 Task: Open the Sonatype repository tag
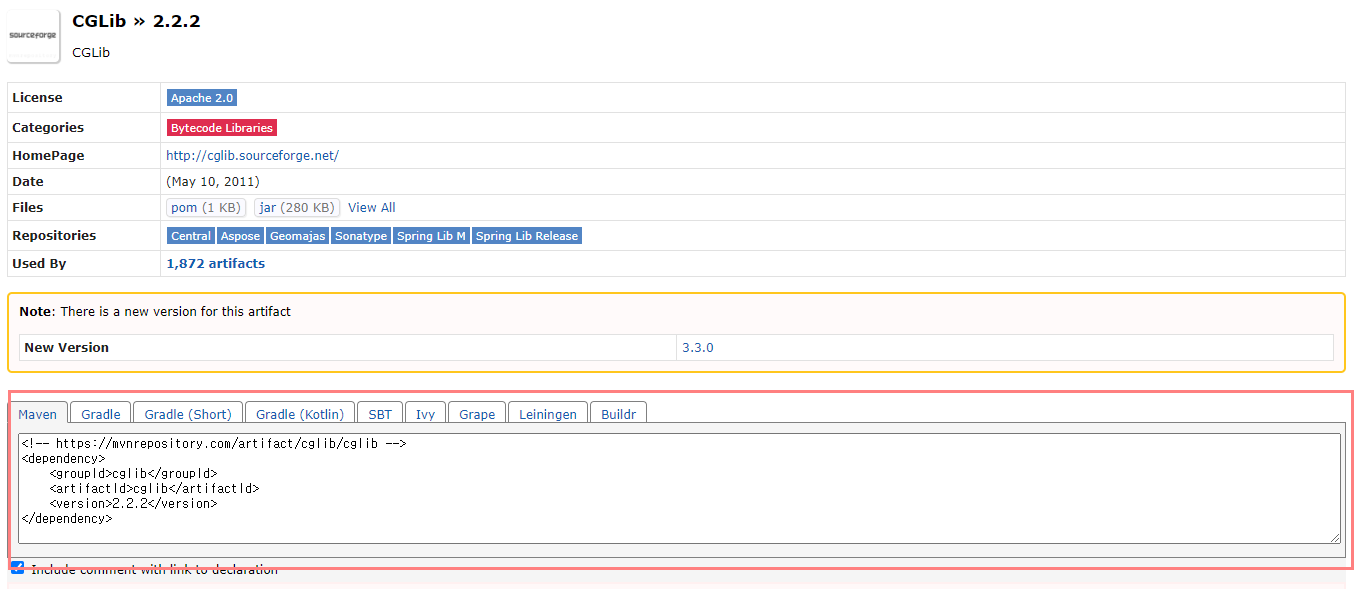click(x=361, y=236)
